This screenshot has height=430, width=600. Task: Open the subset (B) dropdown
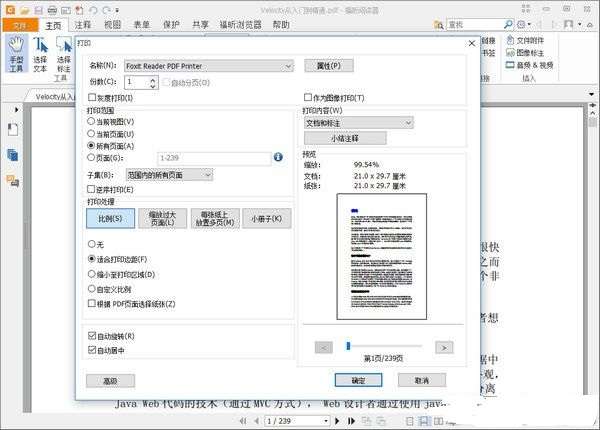[169, 175]
